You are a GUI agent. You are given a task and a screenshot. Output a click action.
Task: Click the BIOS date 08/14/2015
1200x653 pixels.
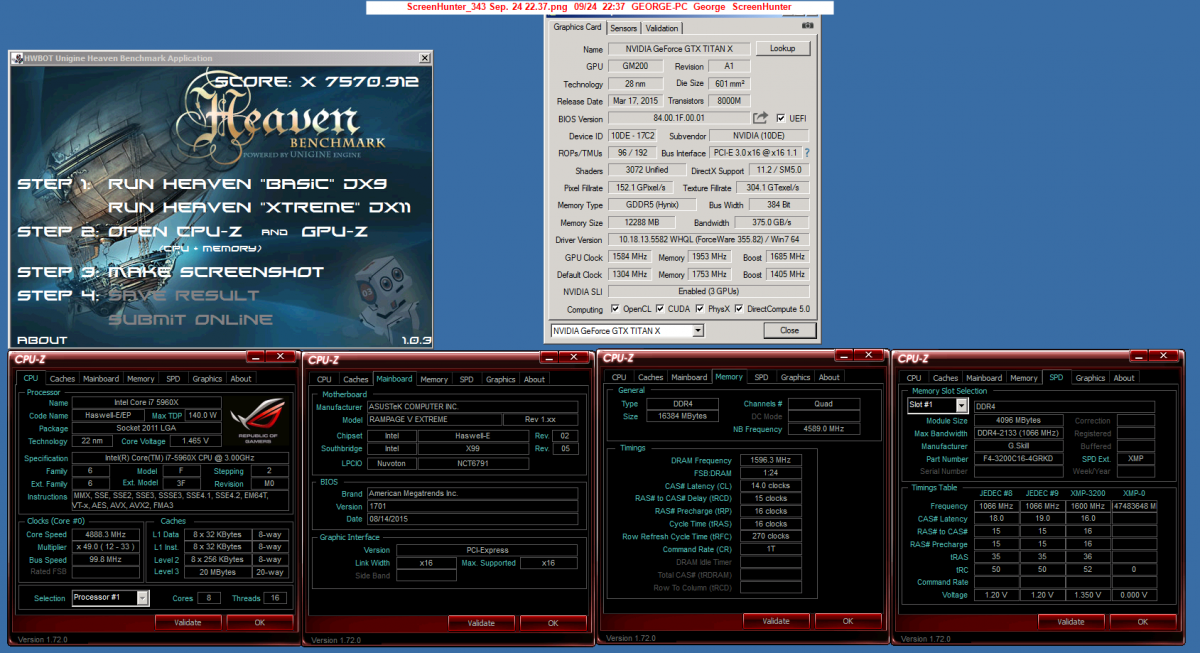[472, 518]
